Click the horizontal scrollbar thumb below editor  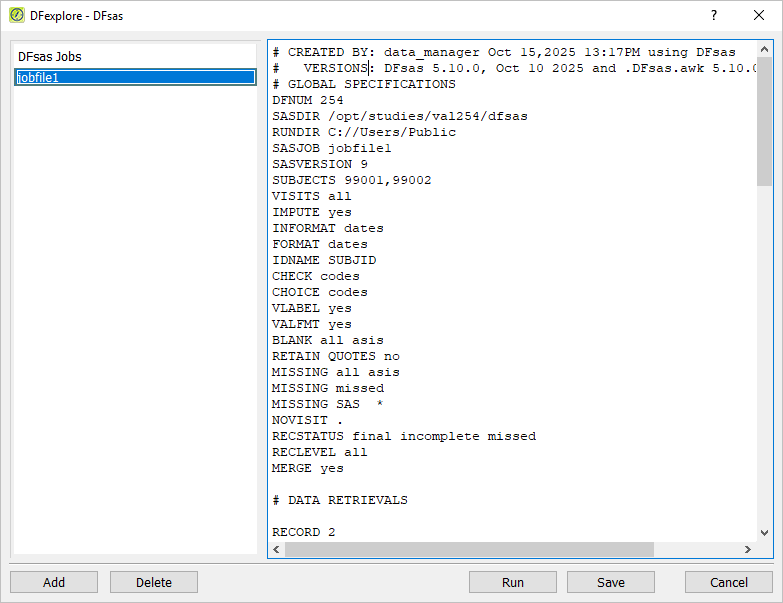click(469, 549)
